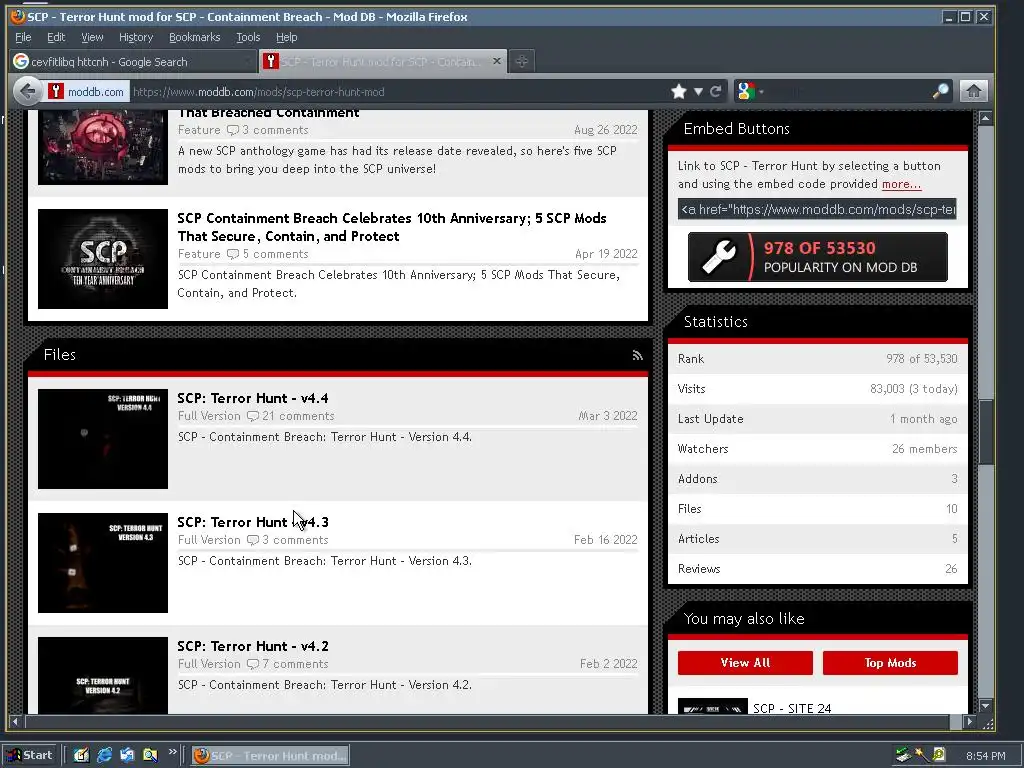Click the Articles count 5

pos(954,539)
